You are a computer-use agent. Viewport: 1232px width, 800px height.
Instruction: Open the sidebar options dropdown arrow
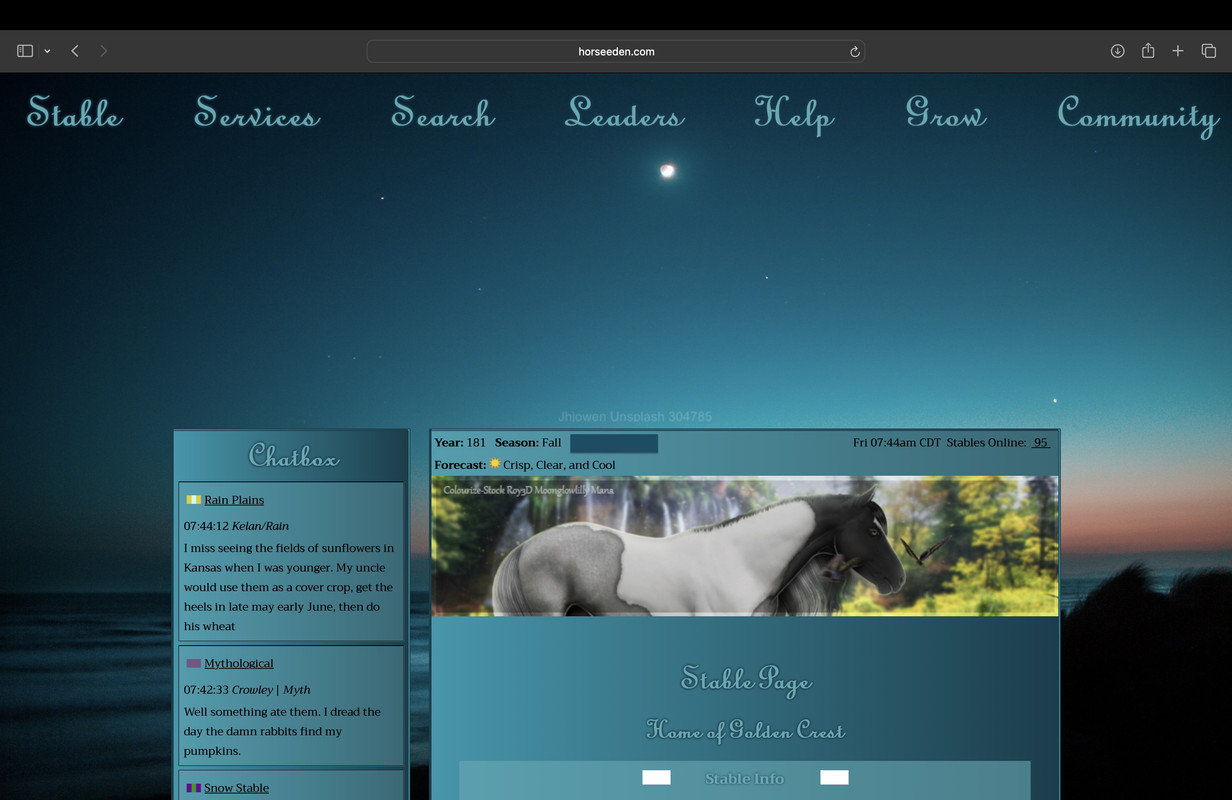point(47,51)
